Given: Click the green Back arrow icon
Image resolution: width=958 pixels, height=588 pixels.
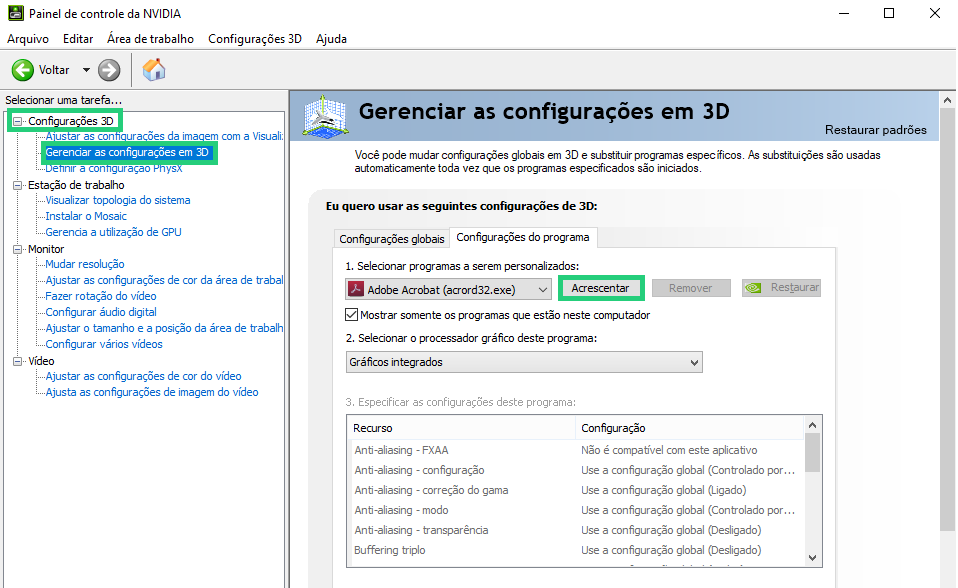Looking at the screenshot, I should pyautogui.click(x=23, y=70).
